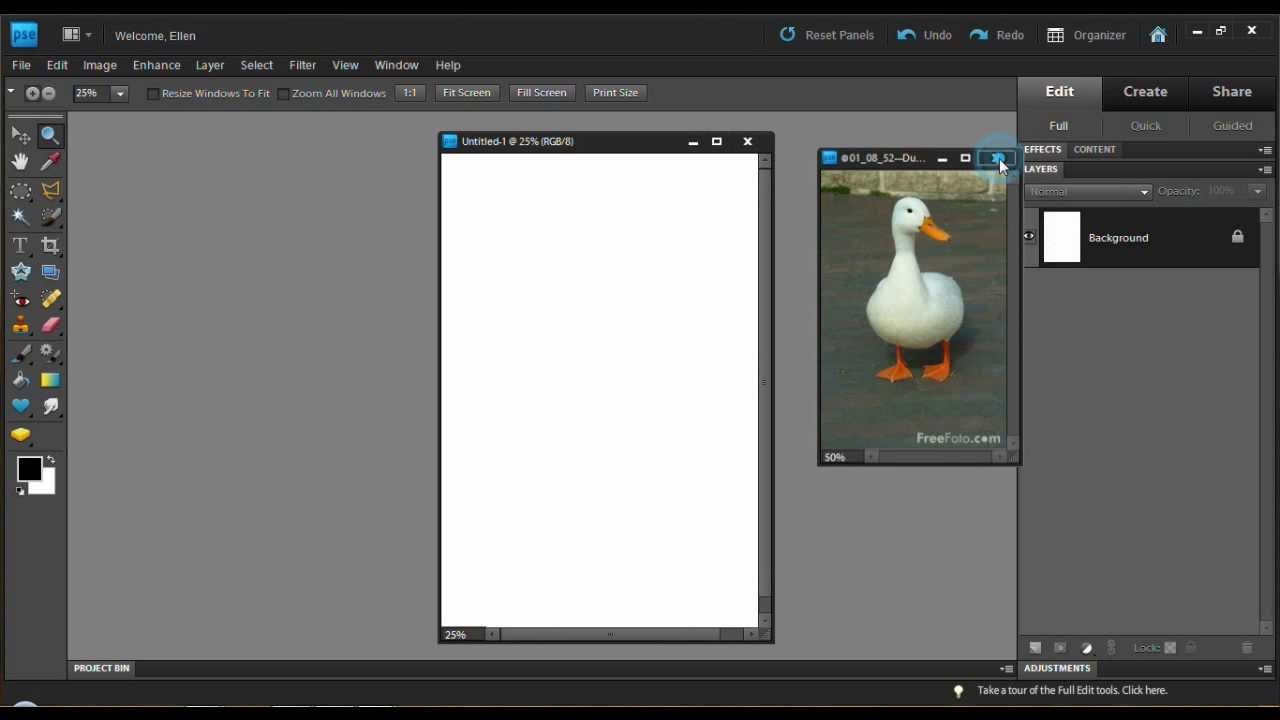The image size is (1280, 720).
Task: Click the Fit Screen button
Action: click(467, 92)
